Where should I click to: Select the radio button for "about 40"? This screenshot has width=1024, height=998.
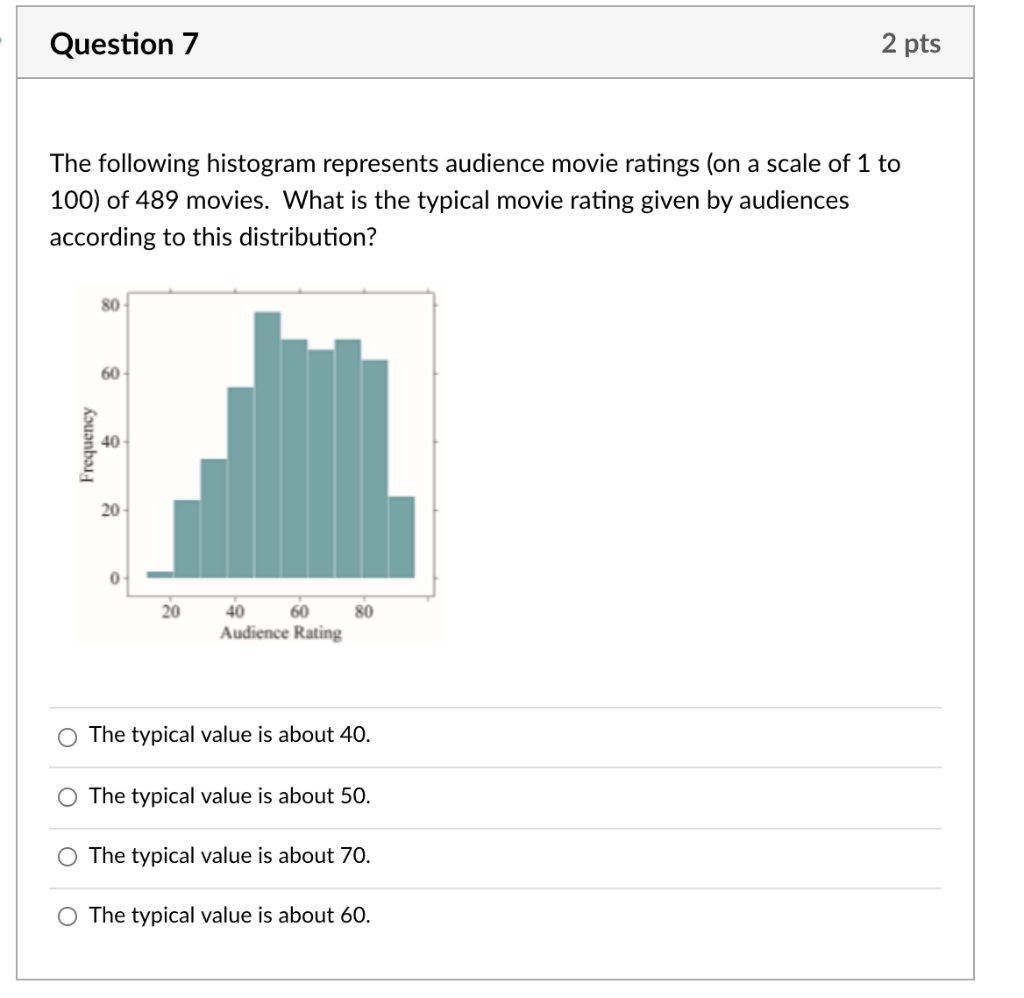tap(66, 736)
